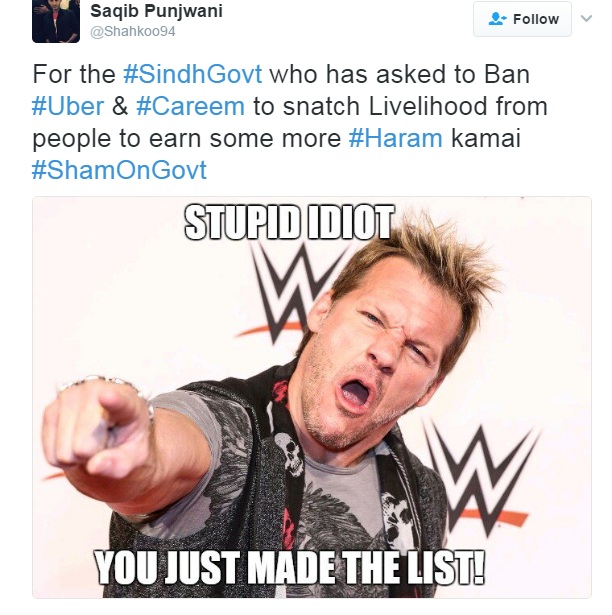Image resolution: width=612 pixels, height=615 pixels.
Task: Click the YOU JUST MADE THE LIST caption
Action: (290, 568)
